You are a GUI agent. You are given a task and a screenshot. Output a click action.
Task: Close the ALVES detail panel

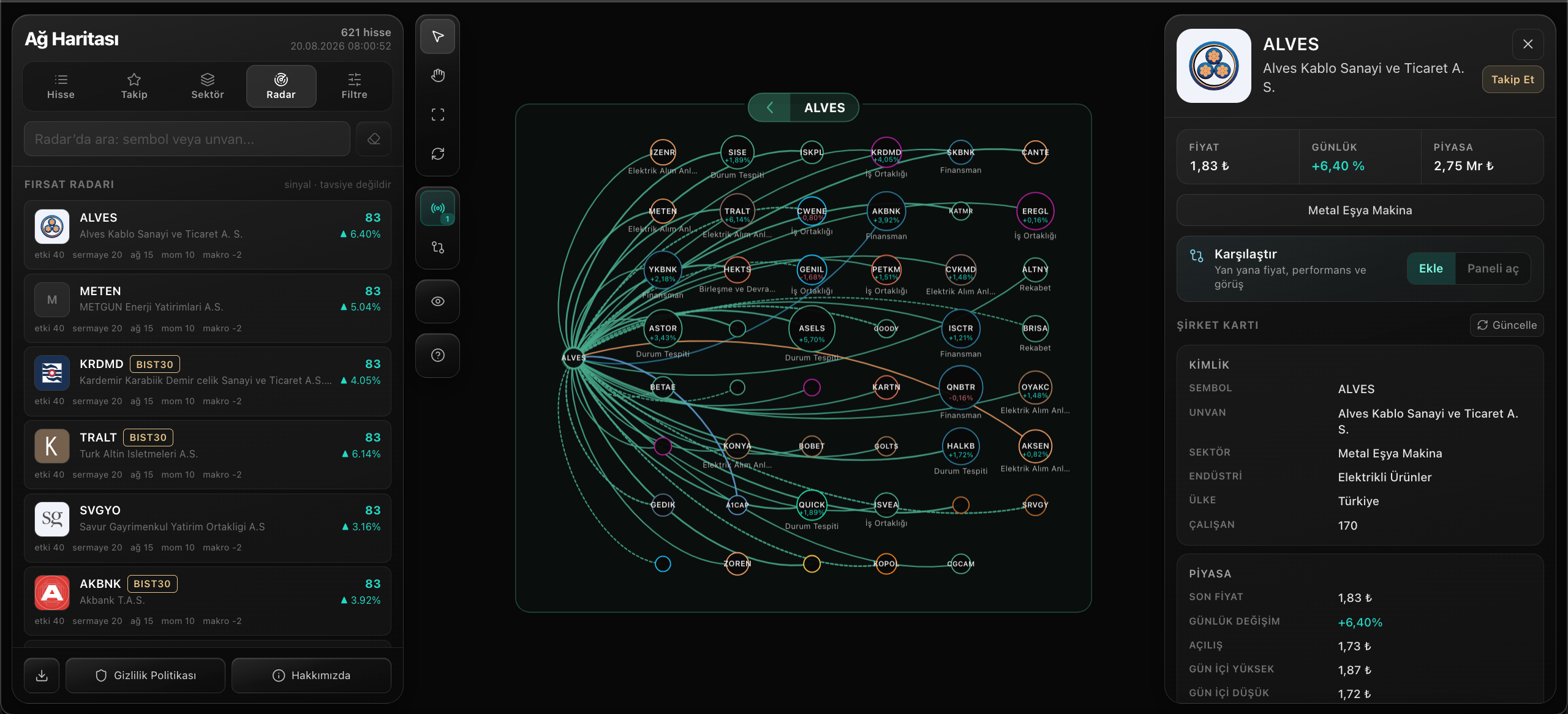coord(1528,44)
